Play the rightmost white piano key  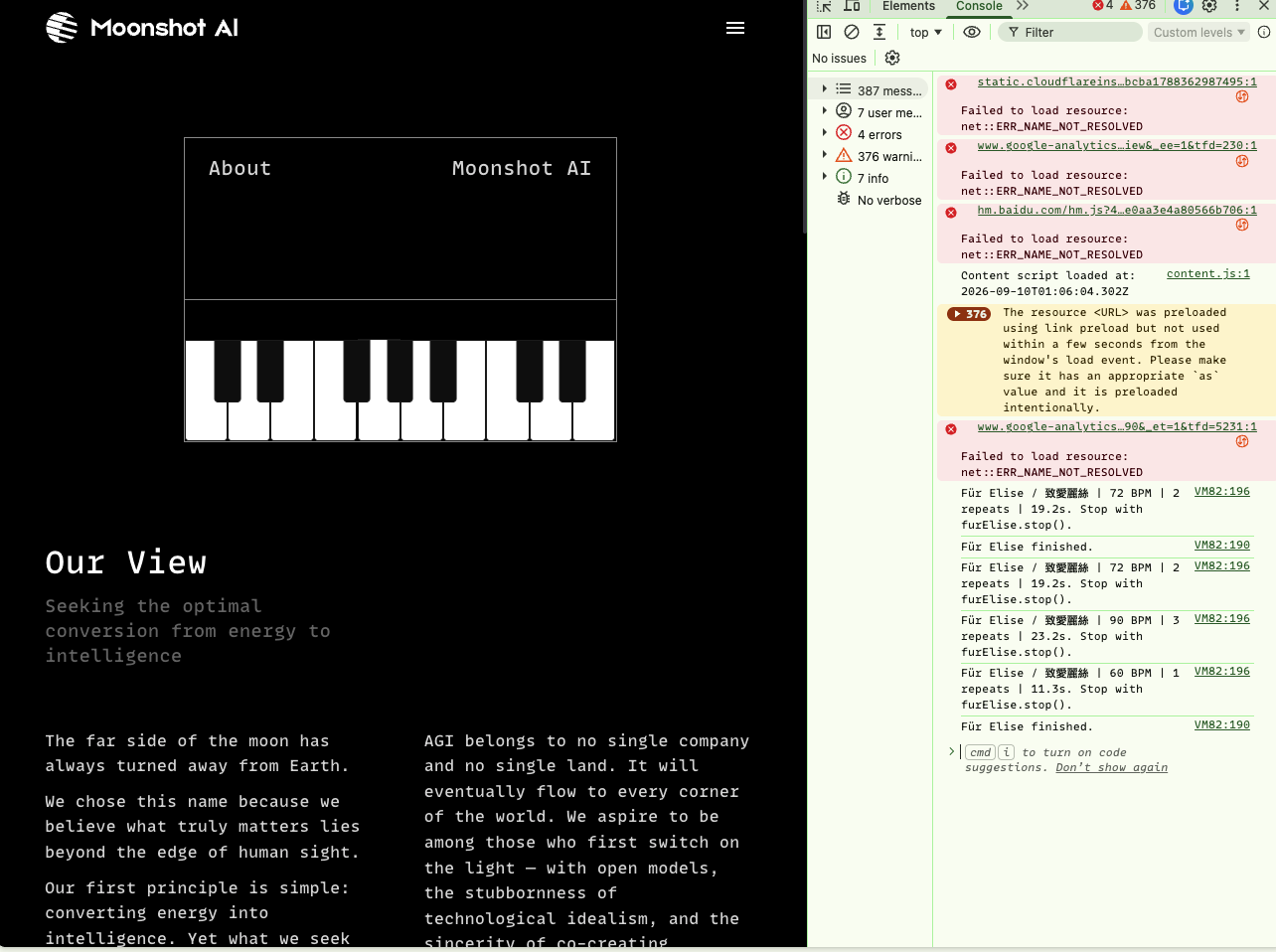pyautogui.click(x=594, y=391)
